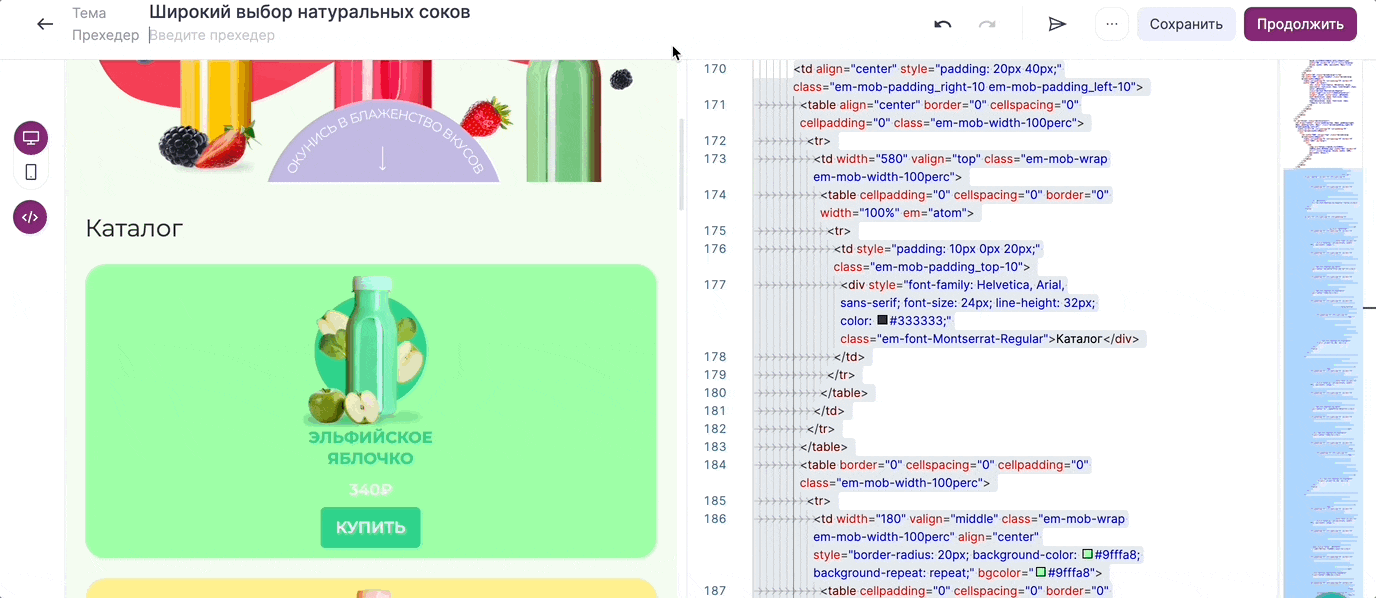Open the three-dots more options menu
Image resolution: width=1376 pixels, height=598 pixels.
[x=1112, y=24]
